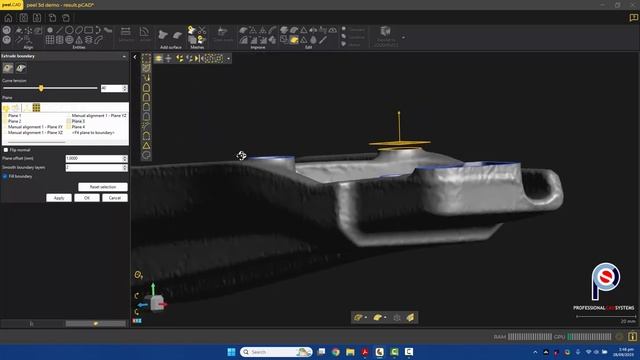Click the Plane offset (mm) input field
640x360 pixels.
pos(94,158)
